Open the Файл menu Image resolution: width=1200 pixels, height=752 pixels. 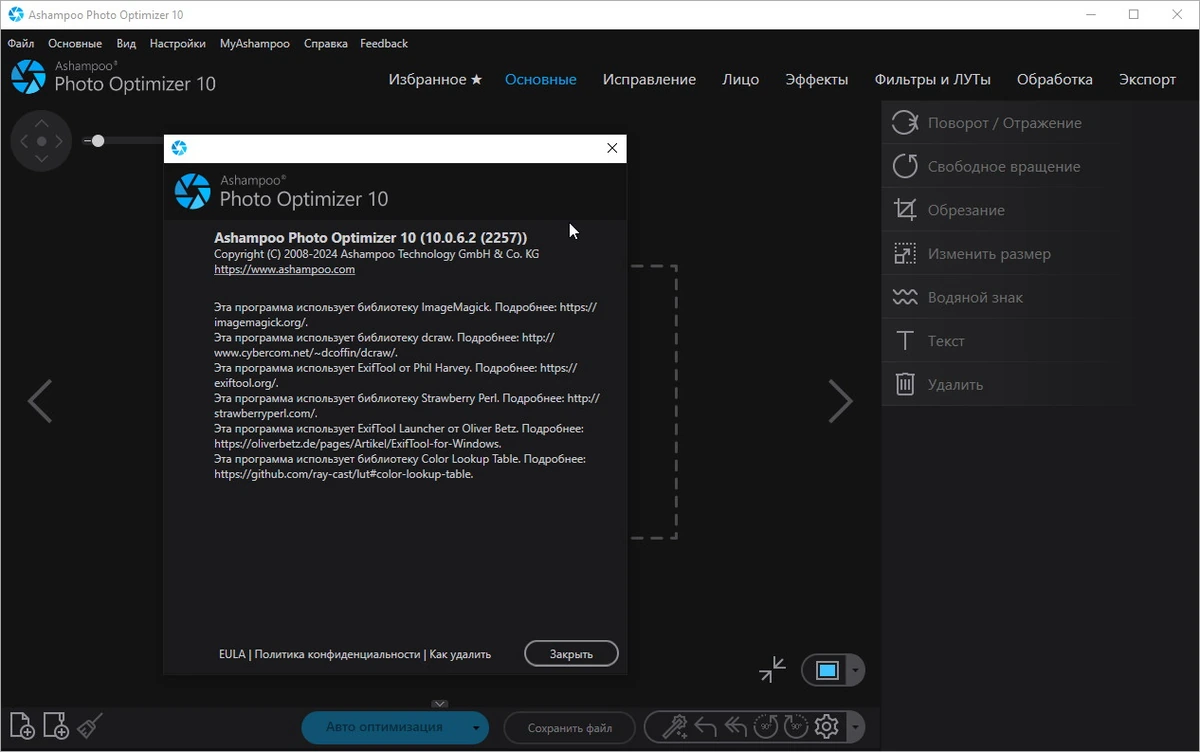[21, 44]
